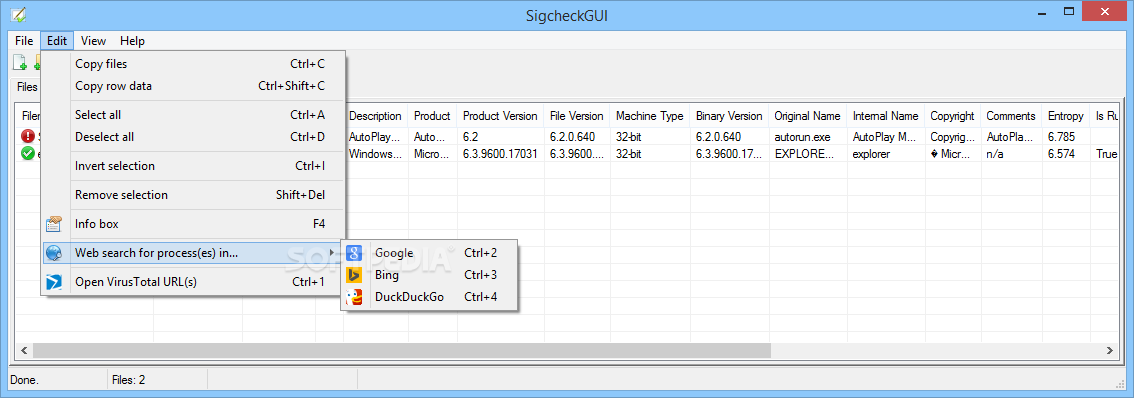Click the Google logo icon
Screen dimensions: 1134x398
click(354, 253)
